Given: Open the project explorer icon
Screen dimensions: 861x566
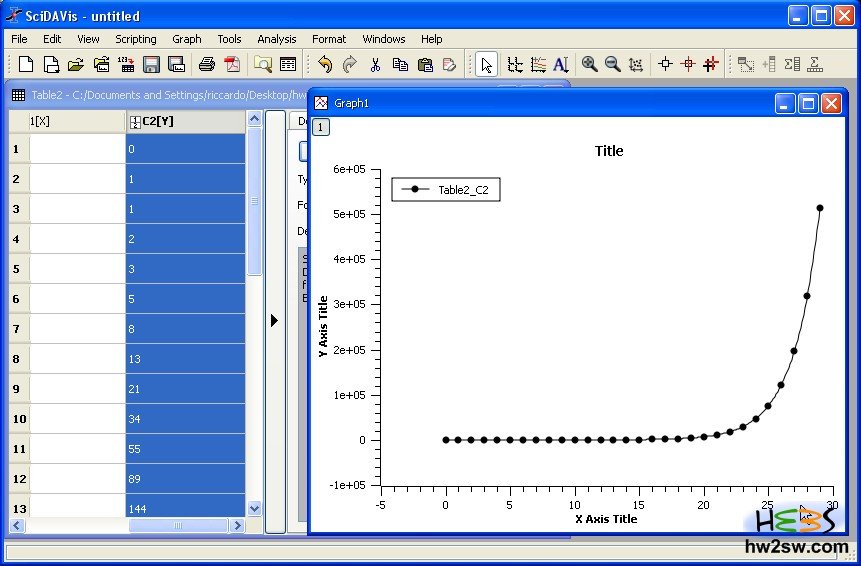Looking at the screenshot, I should 262,65.
